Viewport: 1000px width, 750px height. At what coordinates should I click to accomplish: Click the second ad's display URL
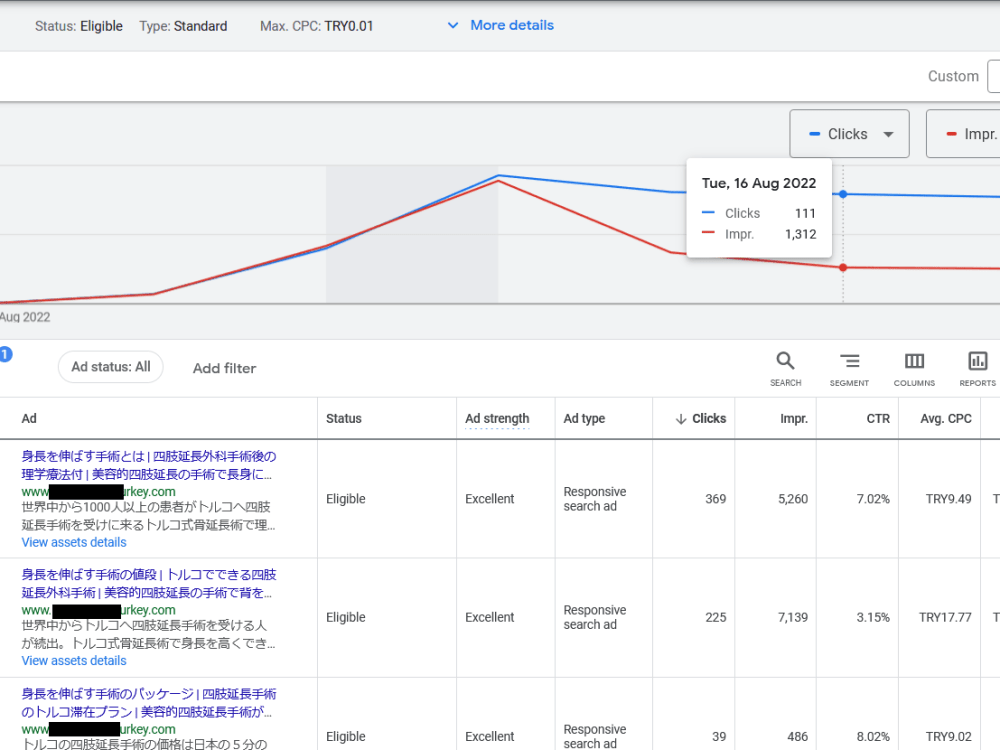point(98,610)
